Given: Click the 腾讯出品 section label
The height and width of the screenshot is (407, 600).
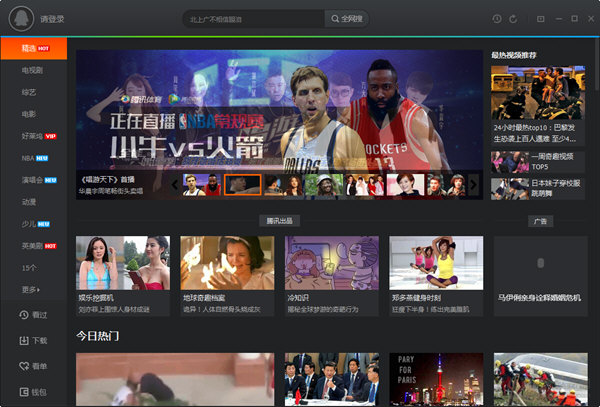Looking at the screenshot, I should click(279, 221).
